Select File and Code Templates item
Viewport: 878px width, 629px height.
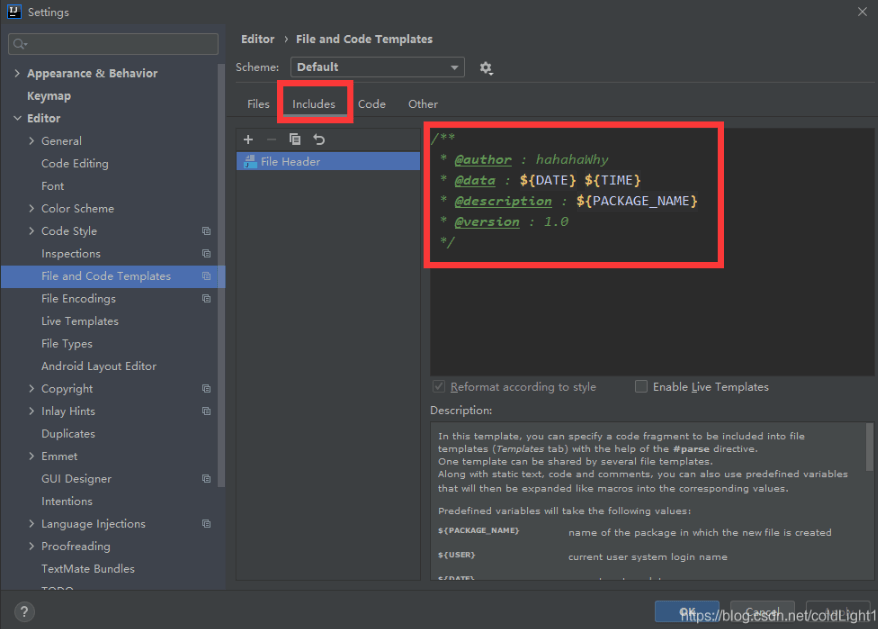pos(113,276)
